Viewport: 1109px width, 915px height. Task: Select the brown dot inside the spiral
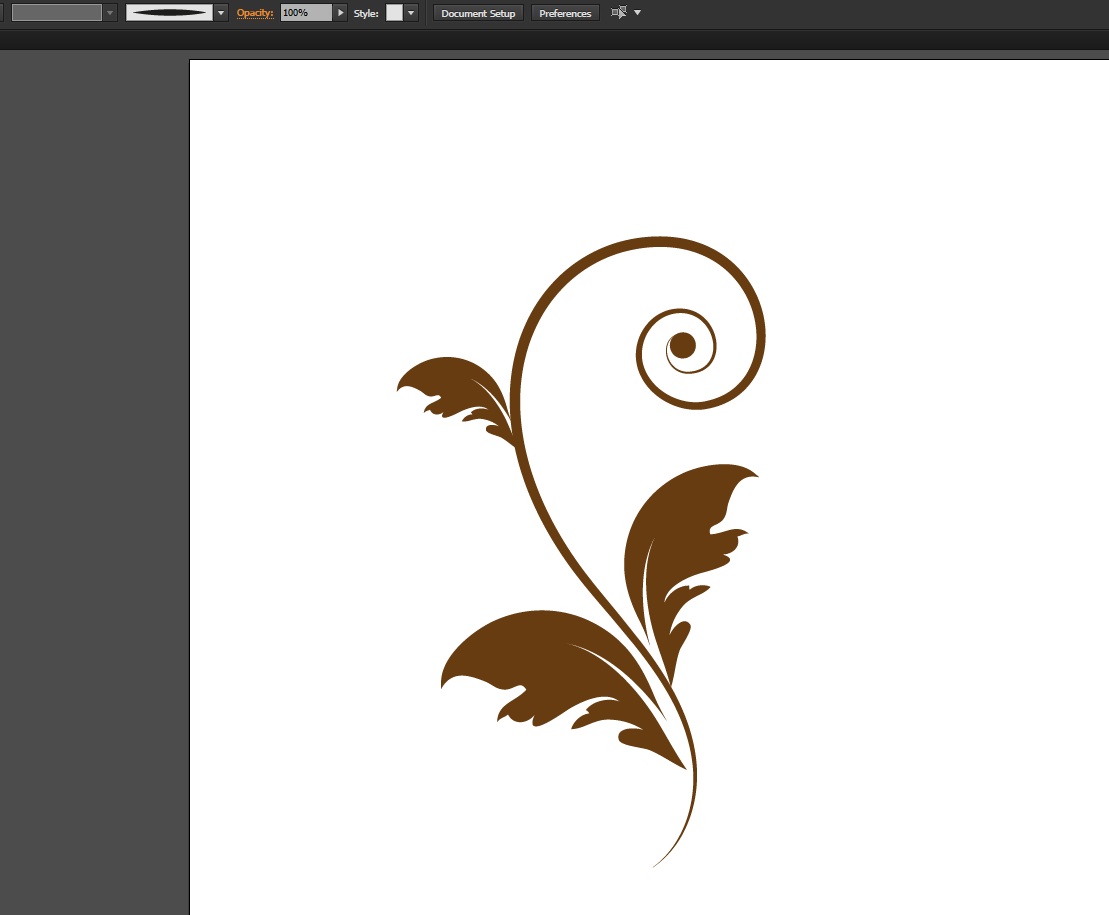coord(682,346)
